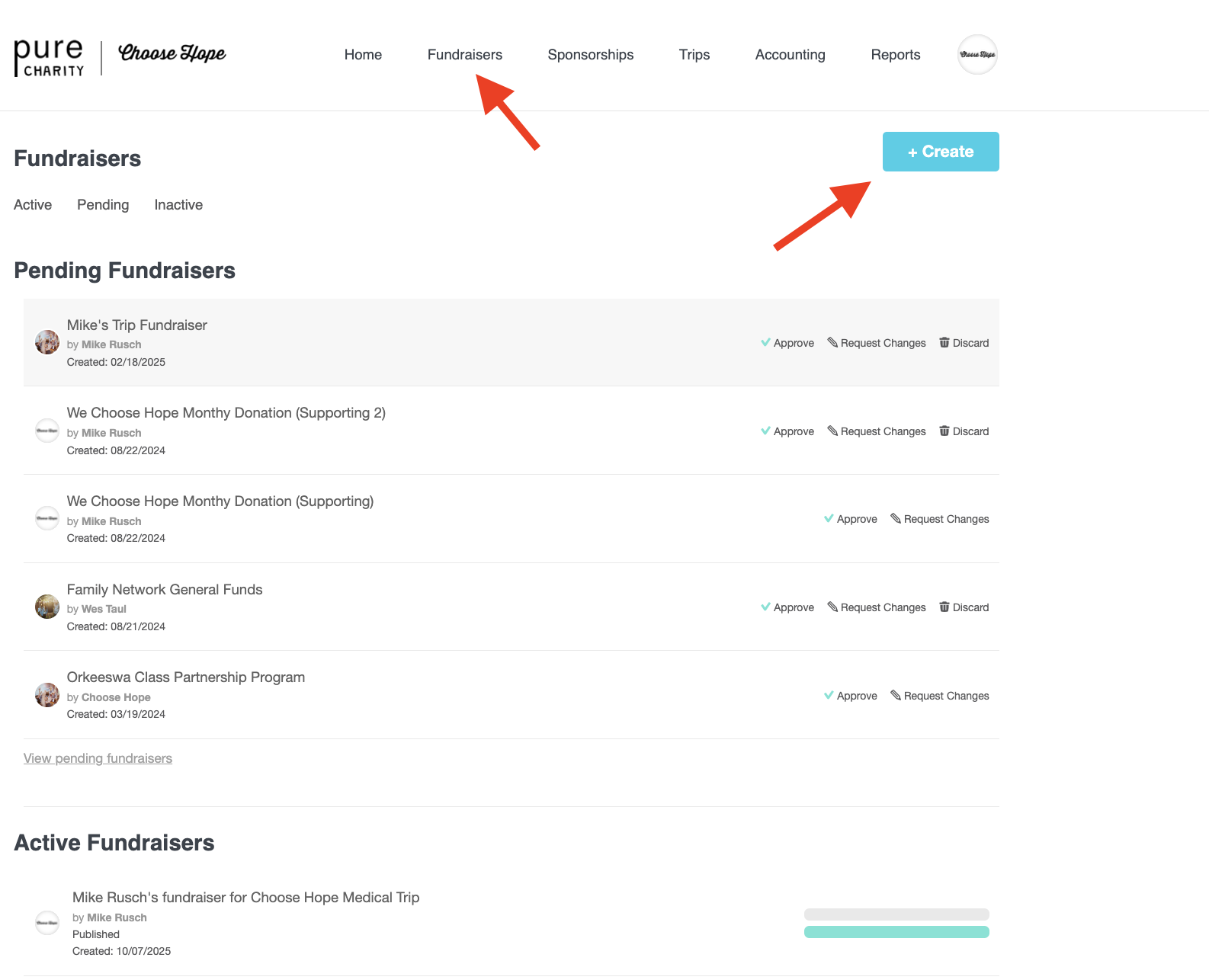Click Mike's Trip Fundraiser avatar image

[x=47, y=342]
